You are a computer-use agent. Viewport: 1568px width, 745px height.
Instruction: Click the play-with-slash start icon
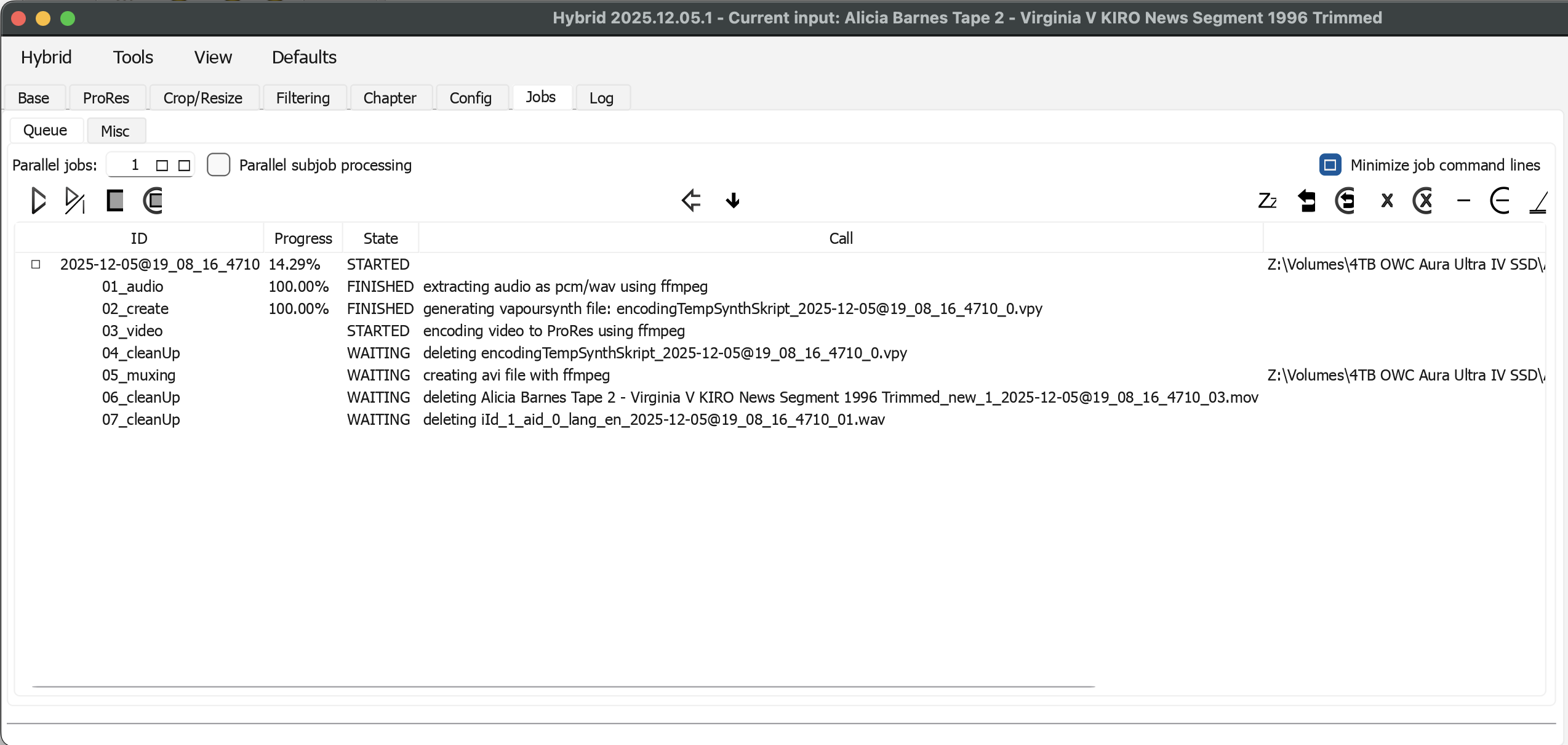click(x=74, y=201)
